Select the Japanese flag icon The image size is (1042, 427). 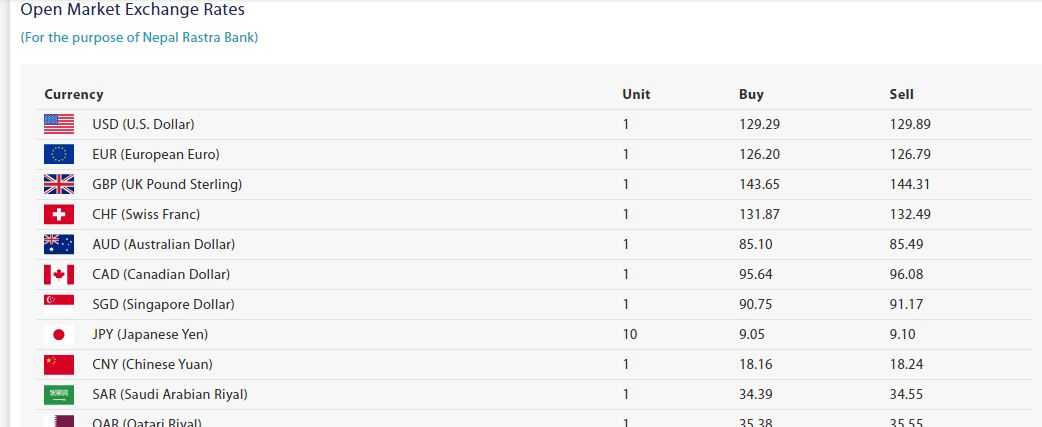pos(59,335)
